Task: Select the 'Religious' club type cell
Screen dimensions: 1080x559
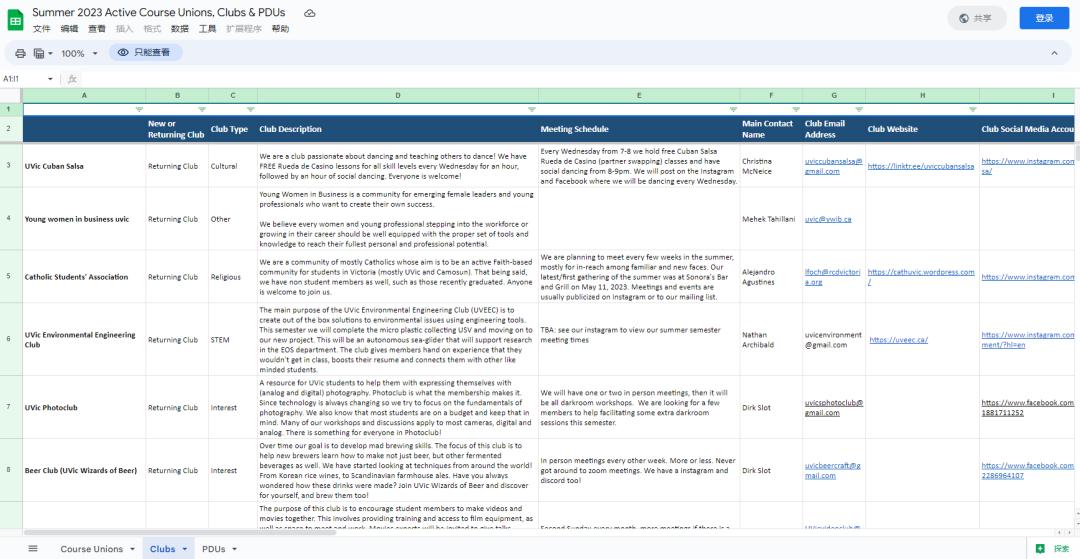Action: pos(233,277)
